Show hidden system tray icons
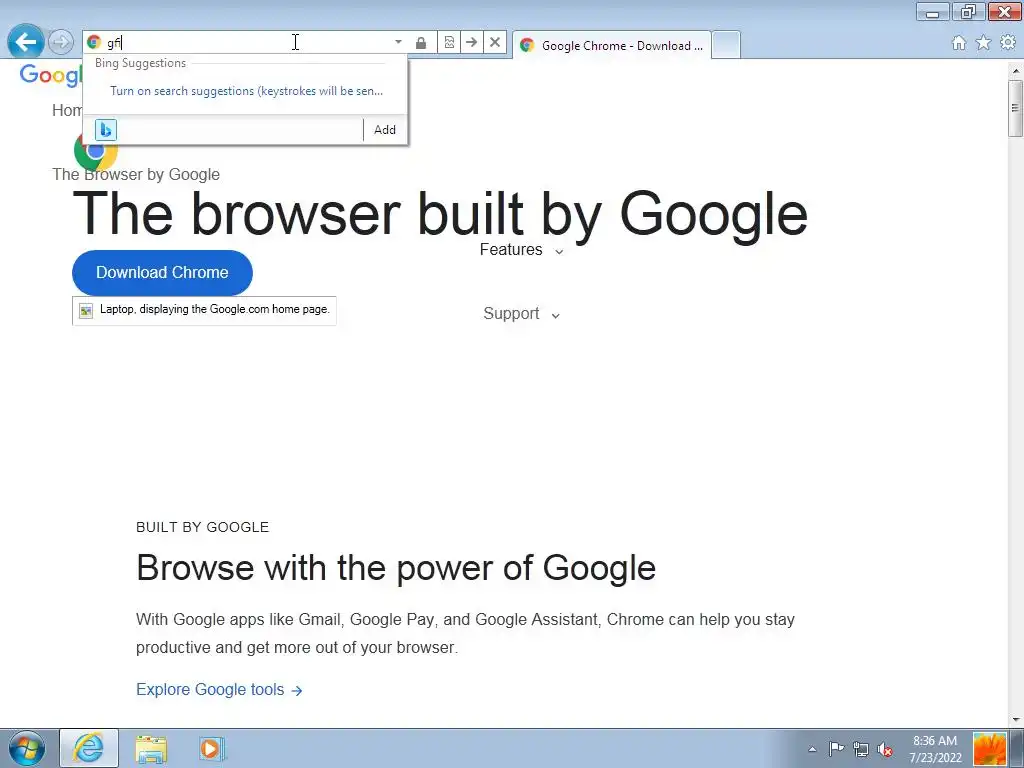 [812, 750]
